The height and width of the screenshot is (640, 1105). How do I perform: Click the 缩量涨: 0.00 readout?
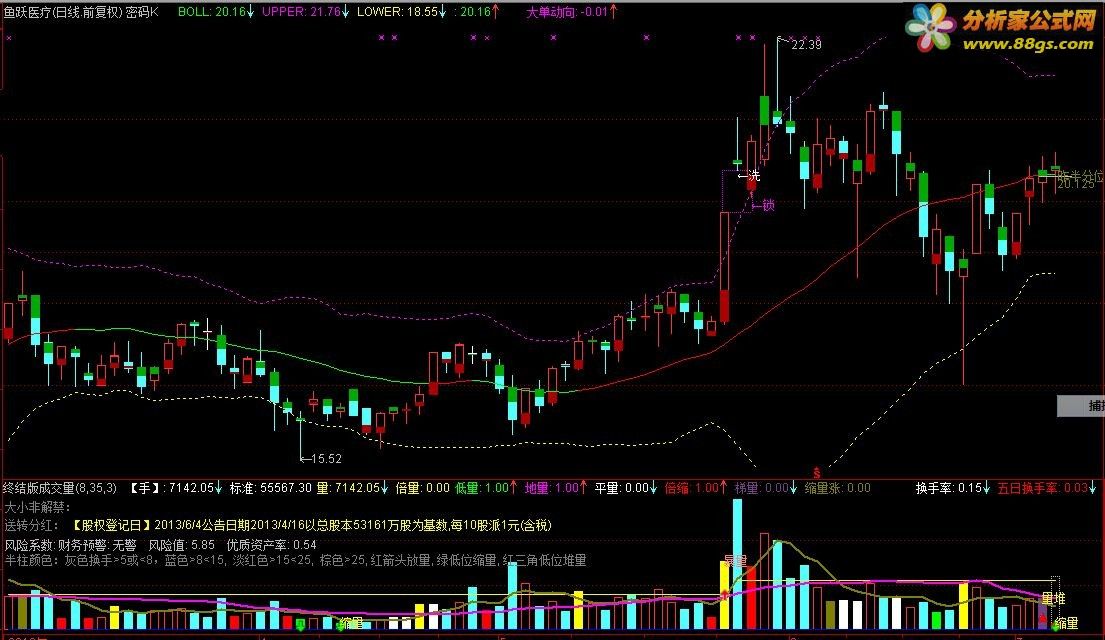[x=837, y=488]
